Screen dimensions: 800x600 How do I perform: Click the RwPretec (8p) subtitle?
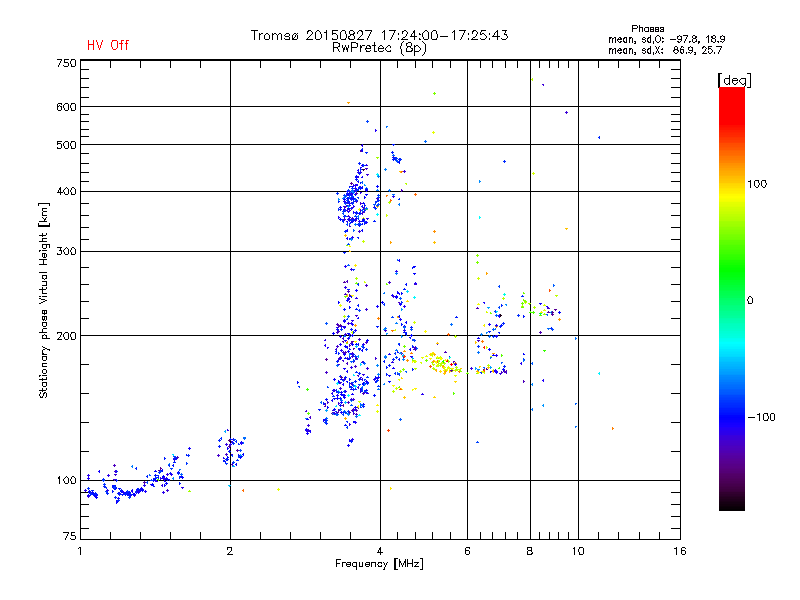[379, 48]
